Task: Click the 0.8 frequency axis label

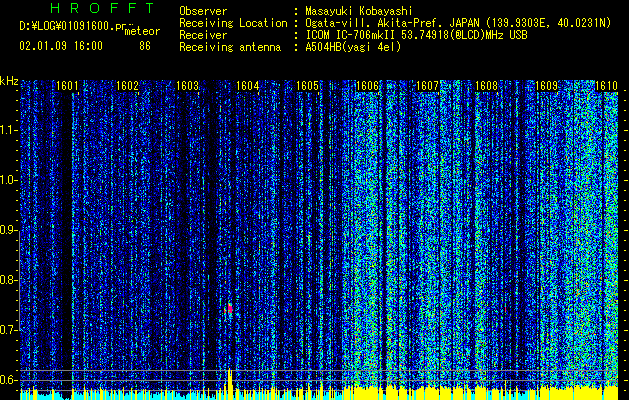Action: tap(8, 280)
